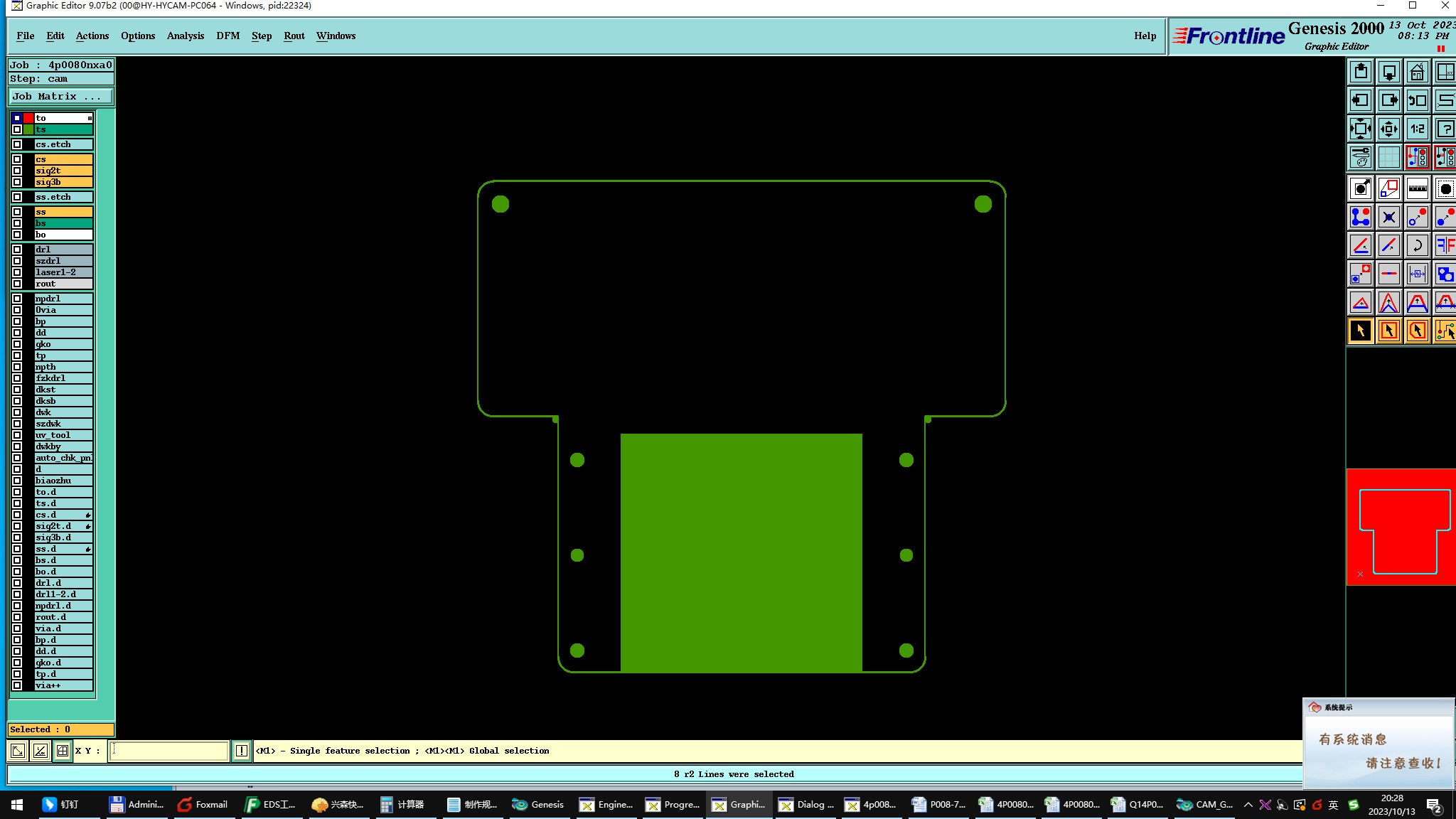Click the red line with blue segment icon
The width and height of the screenshot is (1456, 819).
pyautogui.click(x=1389, y=274)
